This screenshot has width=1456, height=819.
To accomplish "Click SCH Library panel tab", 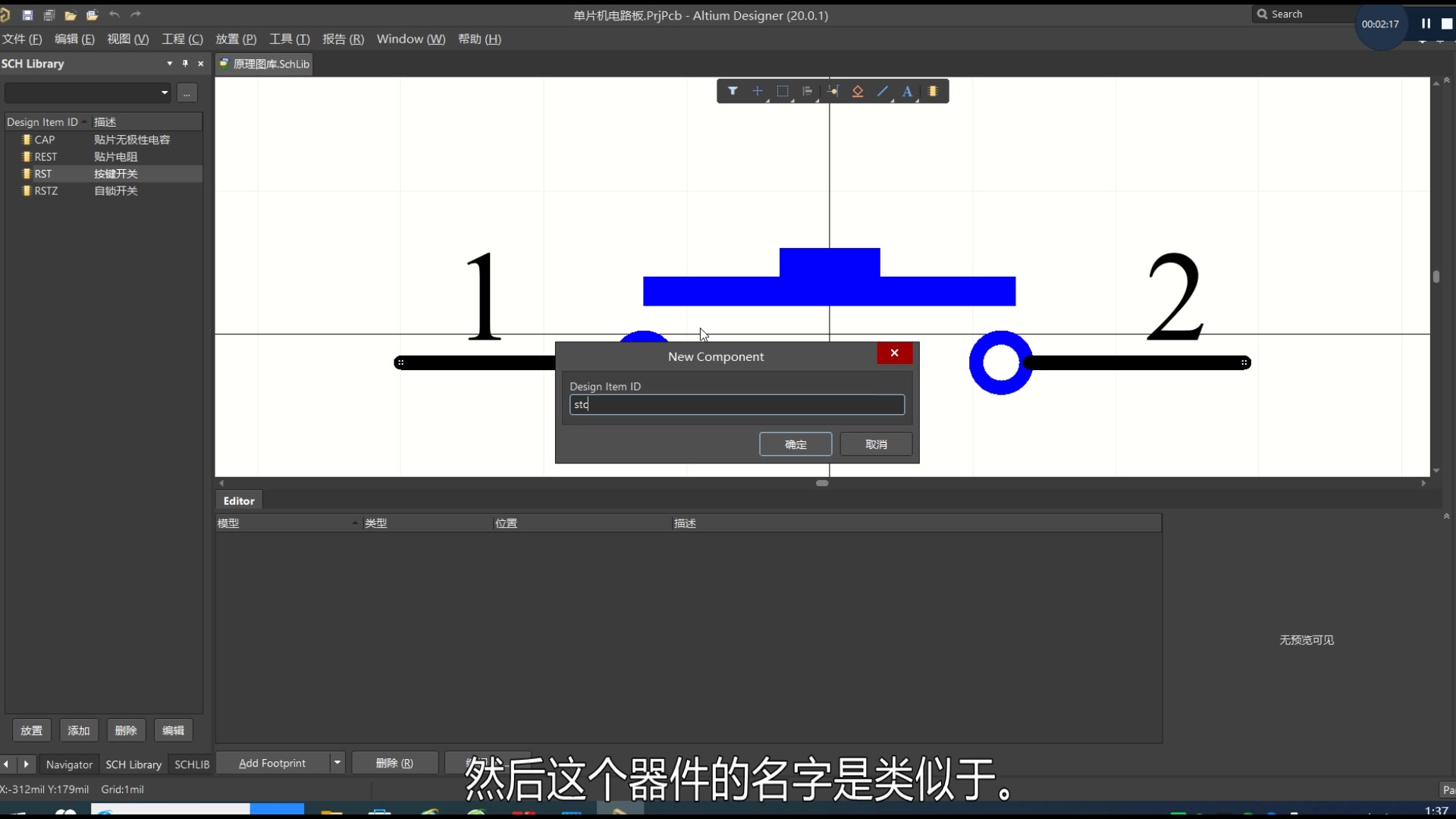I will coord(133,764).
